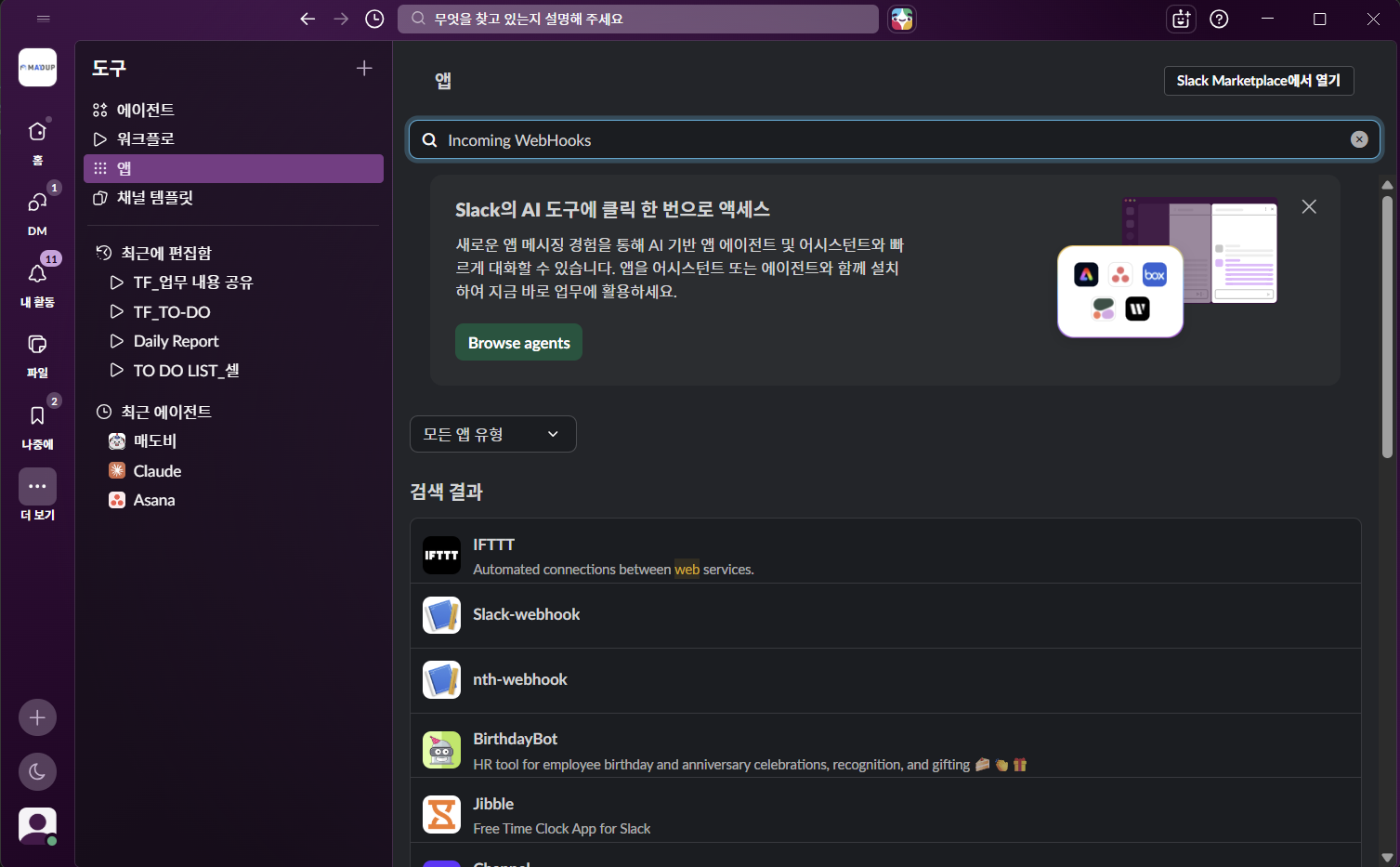Open the Slack-webhook search result
This screenshot has height=867, width=1400.
coord(885,616)
